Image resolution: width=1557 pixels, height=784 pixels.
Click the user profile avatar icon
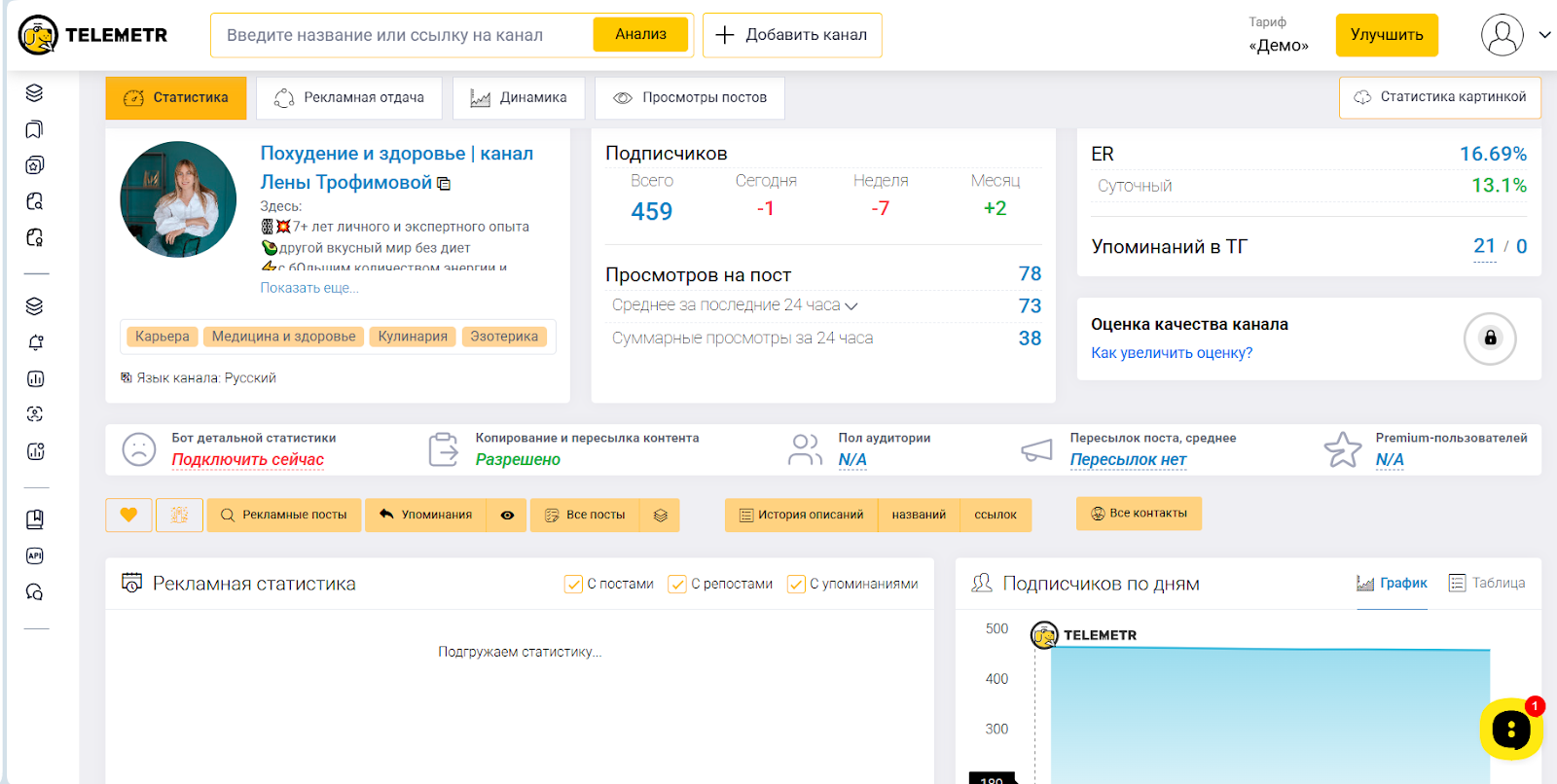pos(1502,35)
